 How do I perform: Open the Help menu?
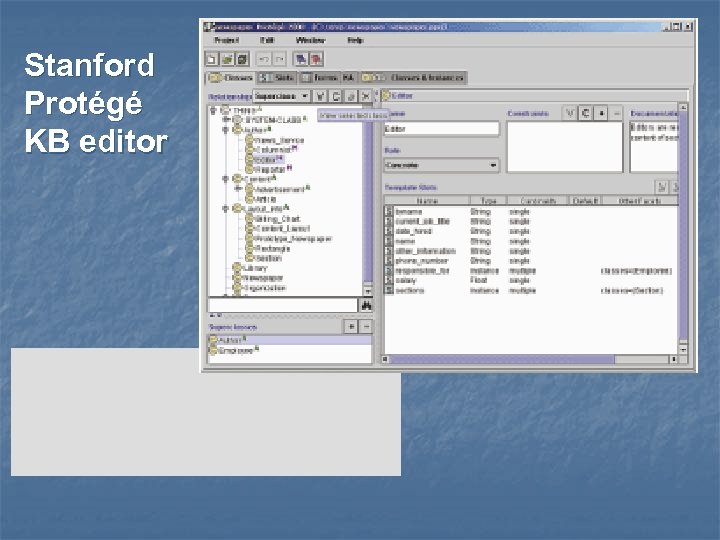pos(355,40)
